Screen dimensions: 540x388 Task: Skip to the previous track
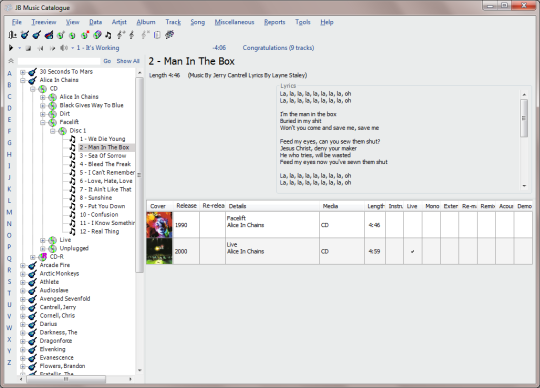point(40,48)
